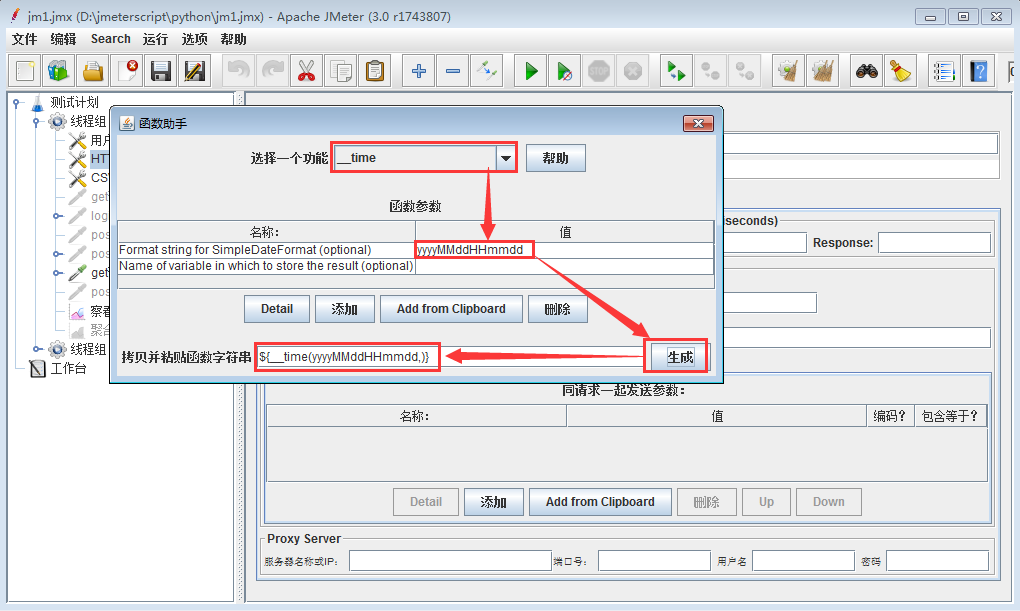Click the proxy 密码 field

click(x=937, y=561)
